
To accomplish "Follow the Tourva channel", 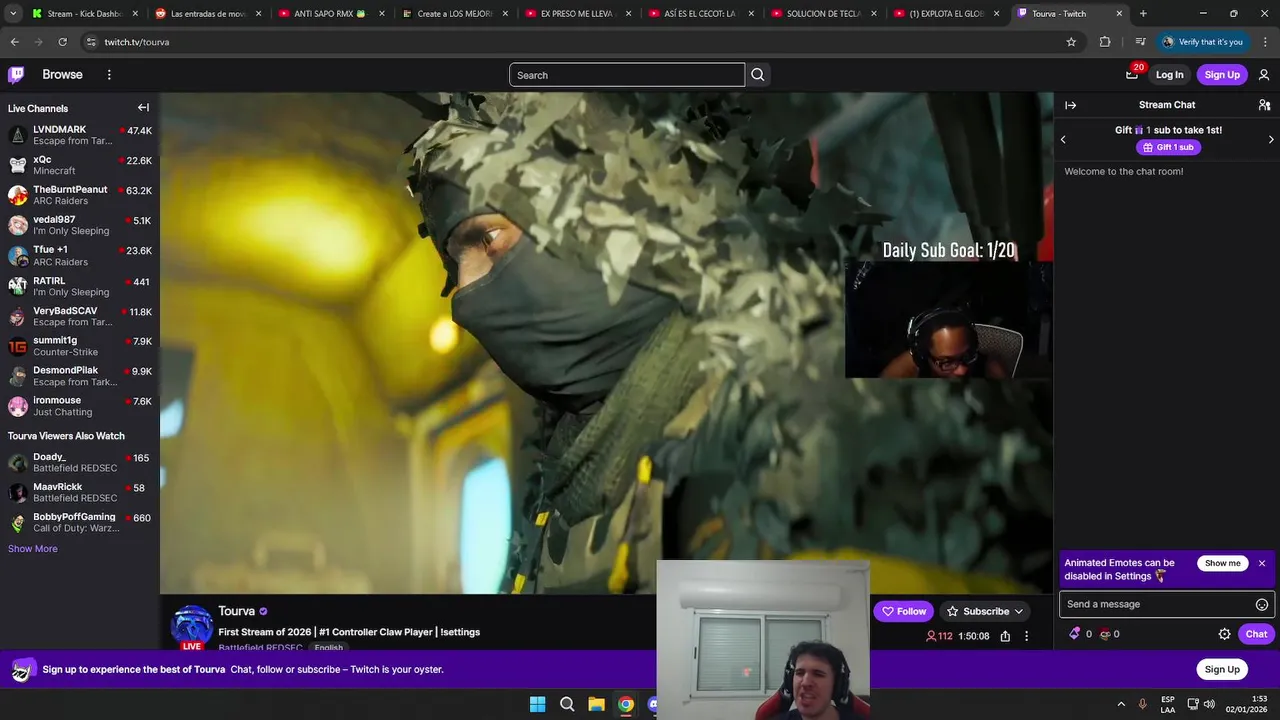I will click(x=904, y=611).
